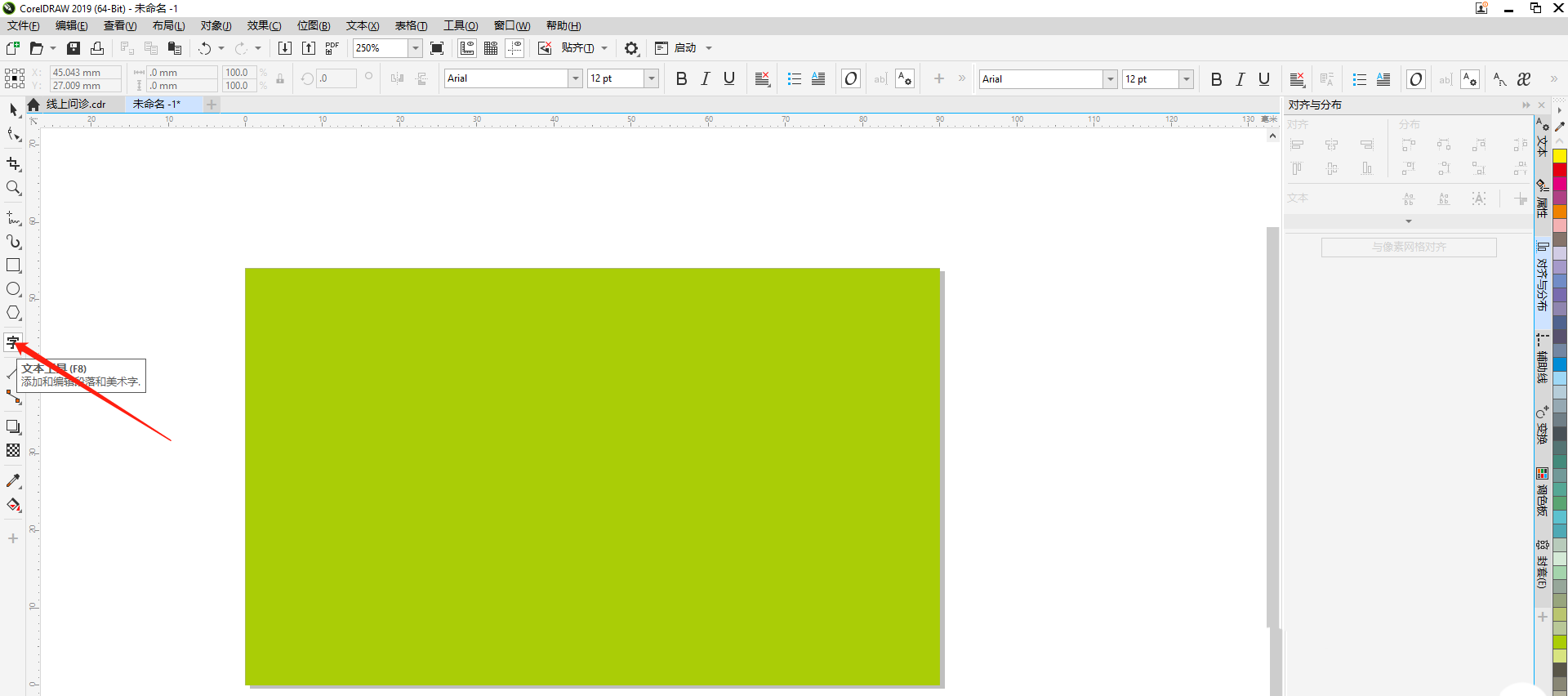
Task: Open the 效果 (Effects) menu
Action: [x=264, y=26]
